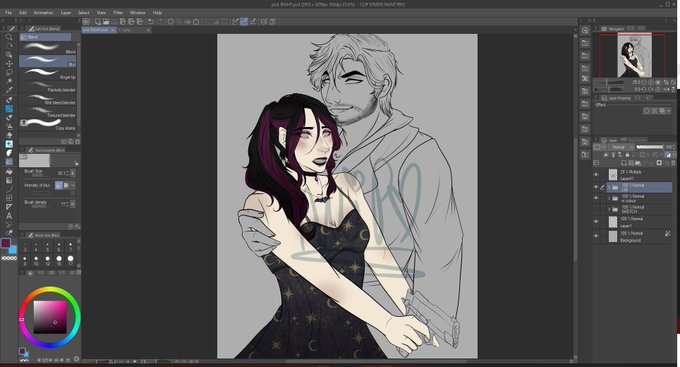This screenshot has width=680, height=367.
Task: Click the Undo arrow icon
Action: click(x=151, y=22)
